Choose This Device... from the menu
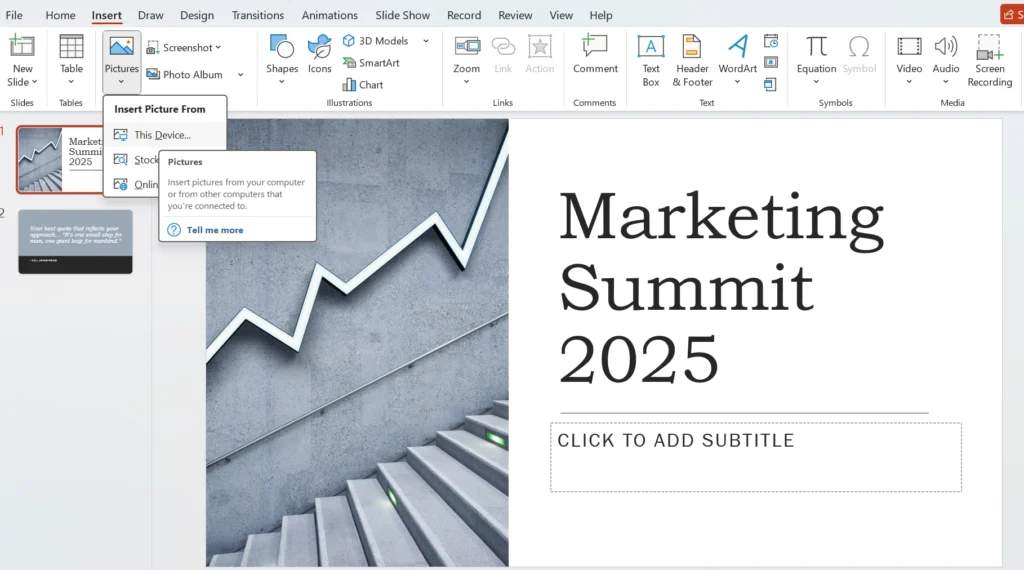This screenshot has width=1024, height=570. [x=165, y=135]
